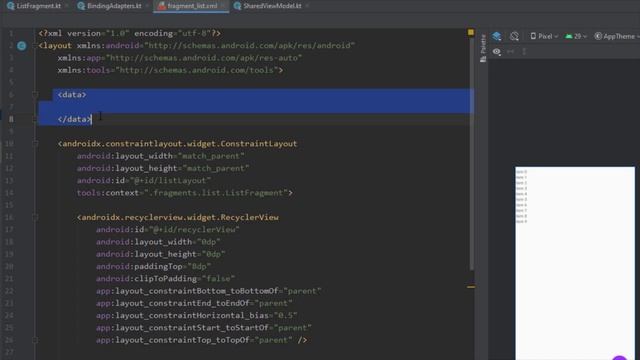Click layout_constraintBottom_toBottomOf attribute
Viewport: 640px width, 360px height.
coord(209,291)
